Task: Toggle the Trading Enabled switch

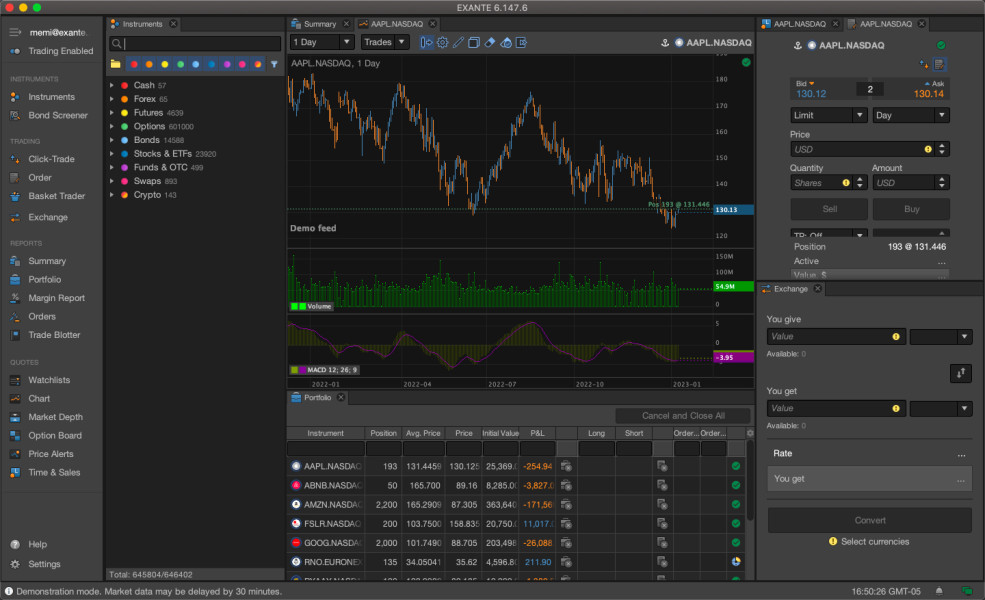Action: tap(16, 51)
